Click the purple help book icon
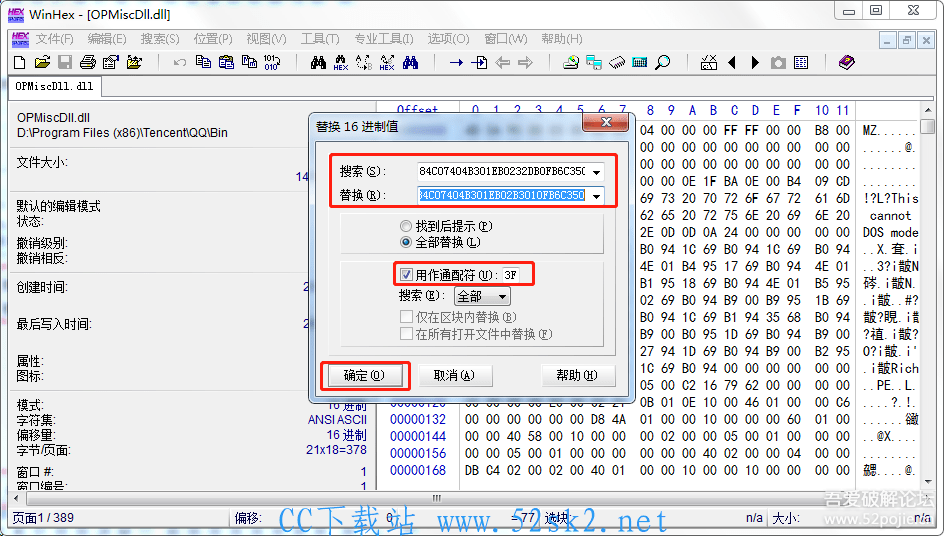This screenshot has width=944, height=536. [x=846, y=63]
